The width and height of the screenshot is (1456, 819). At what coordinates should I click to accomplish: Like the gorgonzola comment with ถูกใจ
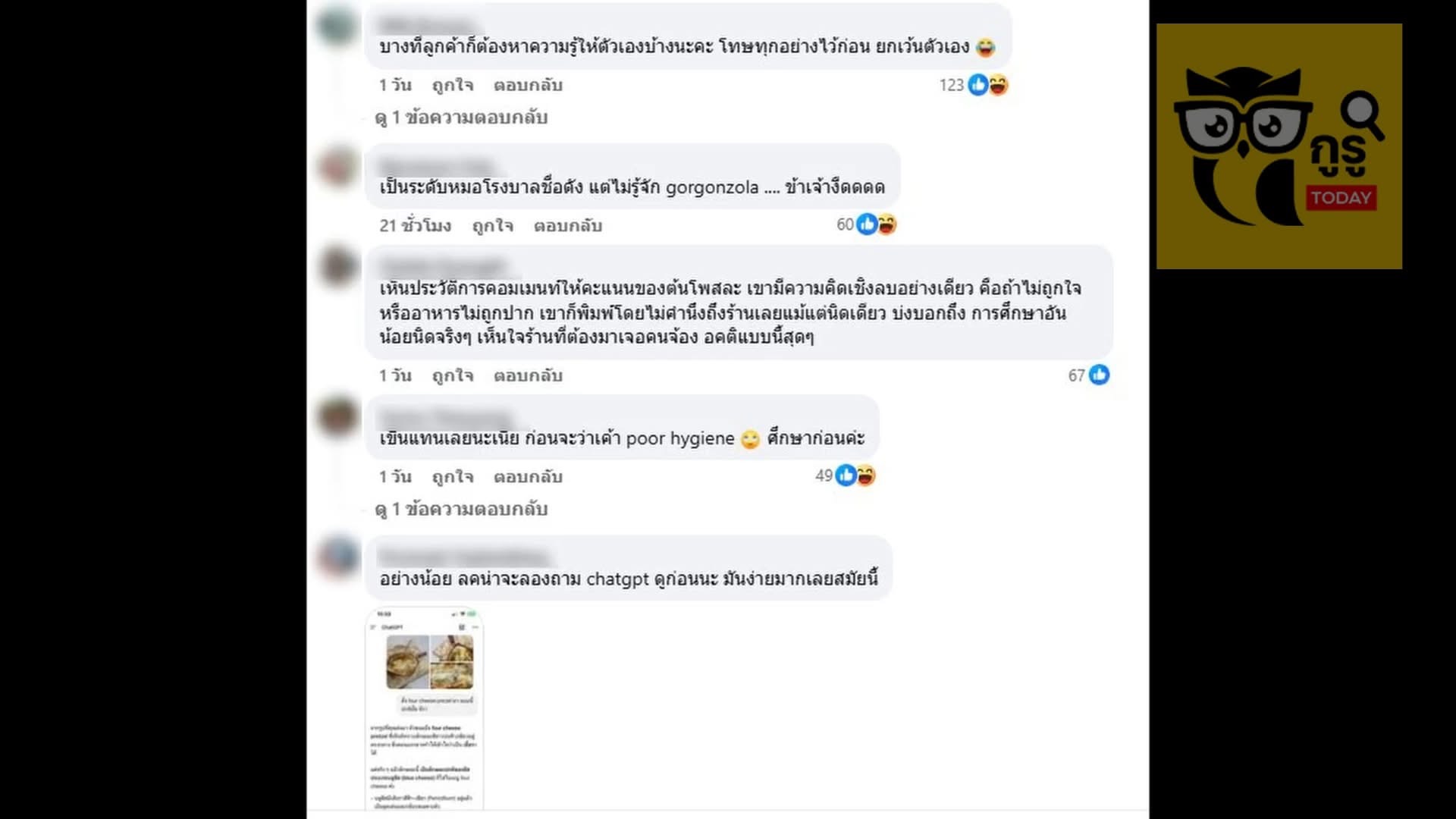point(493,226)
